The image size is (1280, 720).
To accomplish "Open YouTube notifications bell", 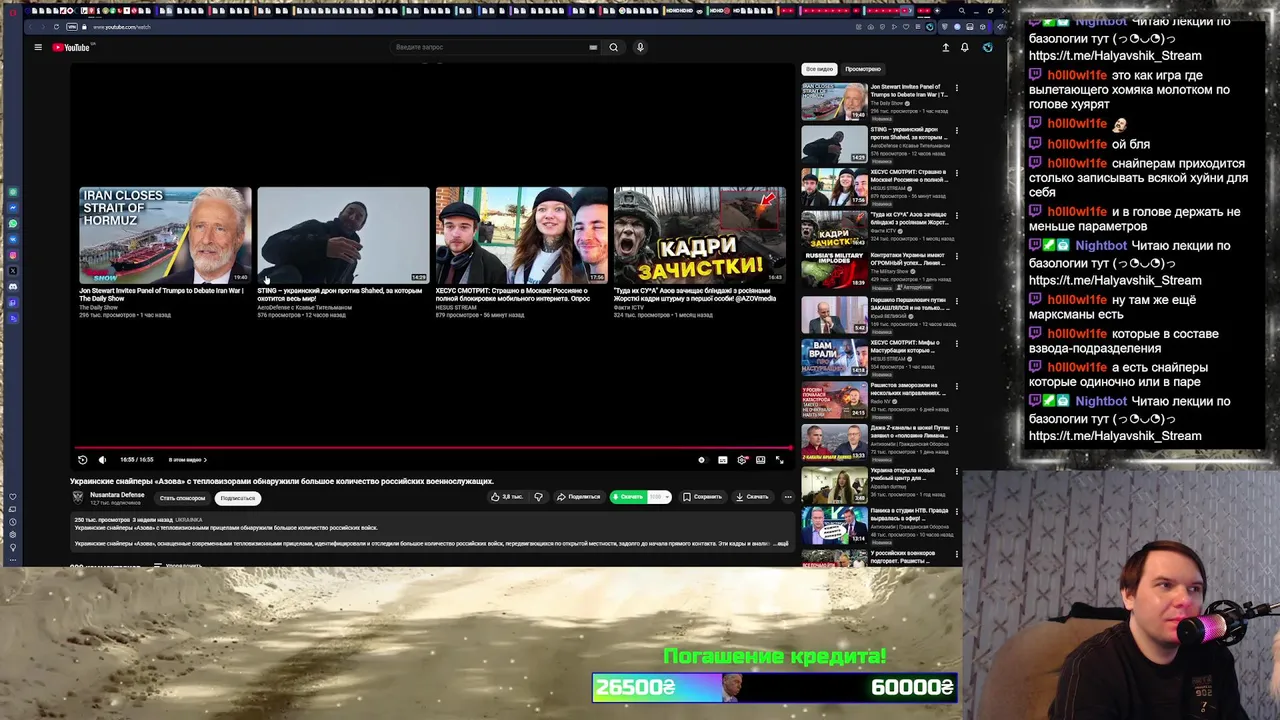I will click(965, 47).
